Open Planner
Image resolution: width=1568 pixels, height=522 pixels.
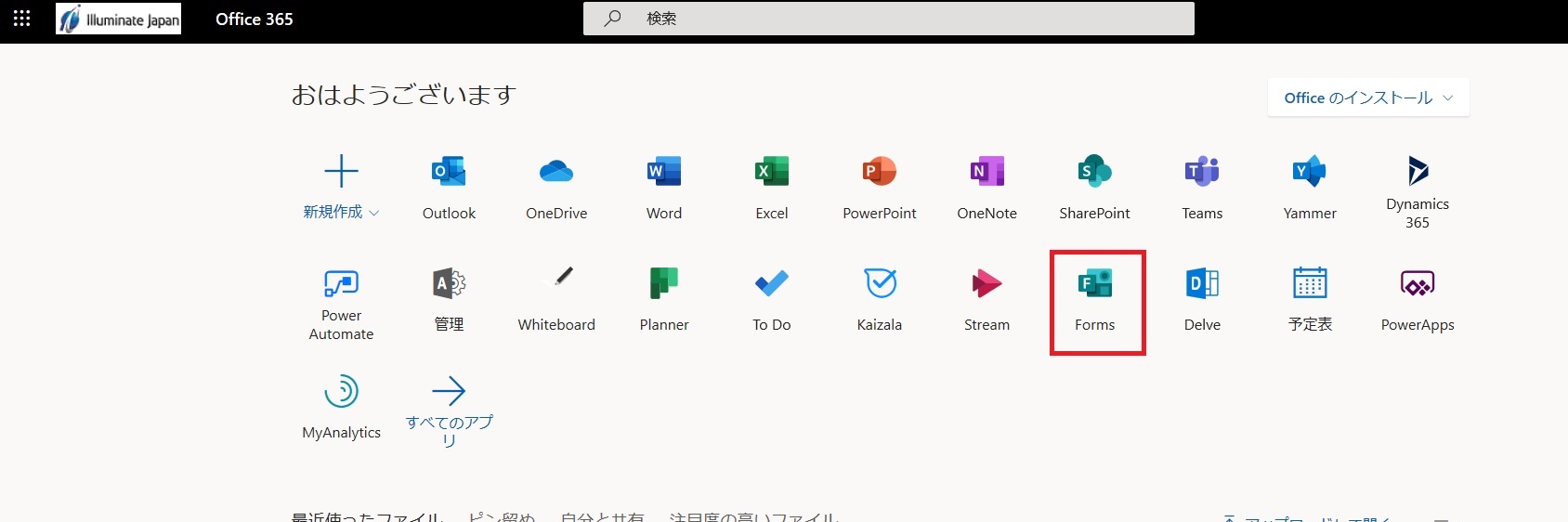coord(664,299)
